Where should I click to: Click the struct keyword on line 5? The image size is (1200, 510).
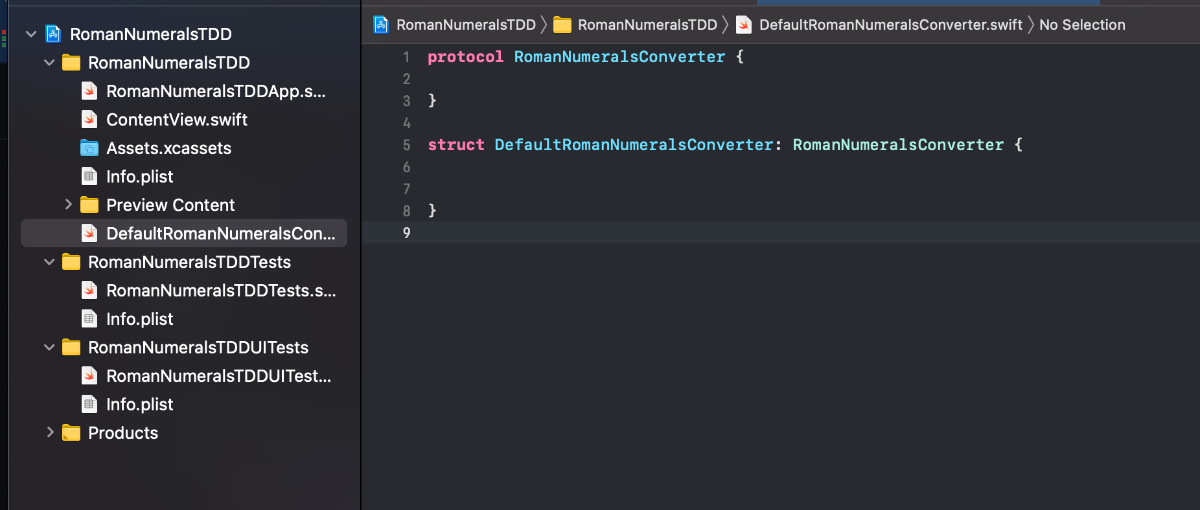click(456, 145)
